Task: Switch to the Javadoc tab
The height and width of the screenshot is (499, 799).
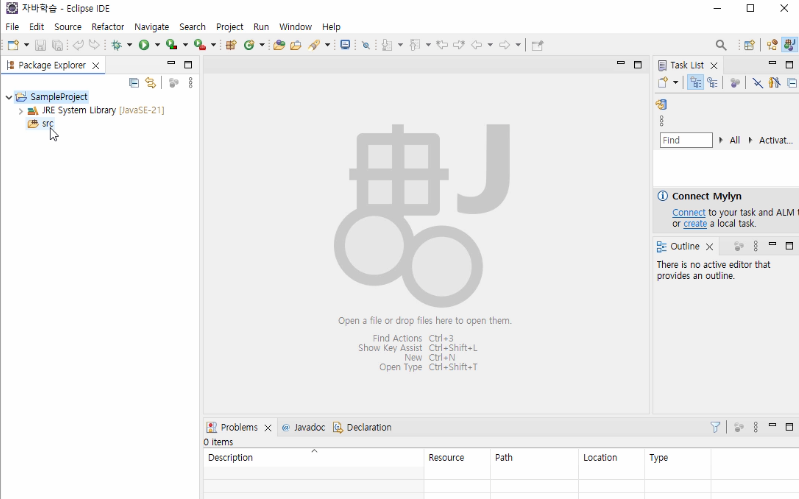Action: click(x=303, y=427)
